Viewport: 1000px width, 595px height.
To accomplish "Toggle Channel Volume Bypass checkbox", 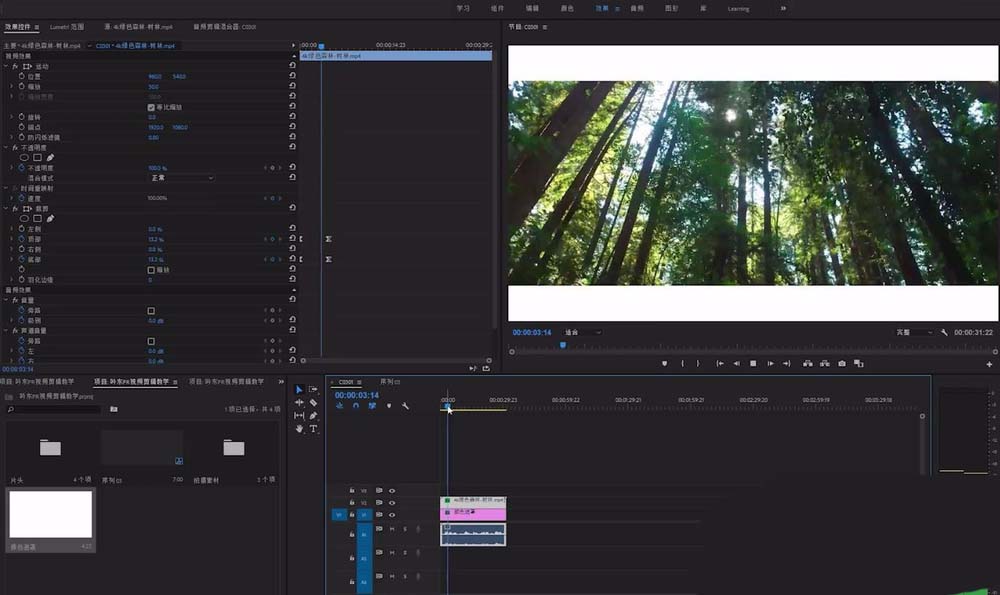I will pyautogui.click(x=151, y=341).
